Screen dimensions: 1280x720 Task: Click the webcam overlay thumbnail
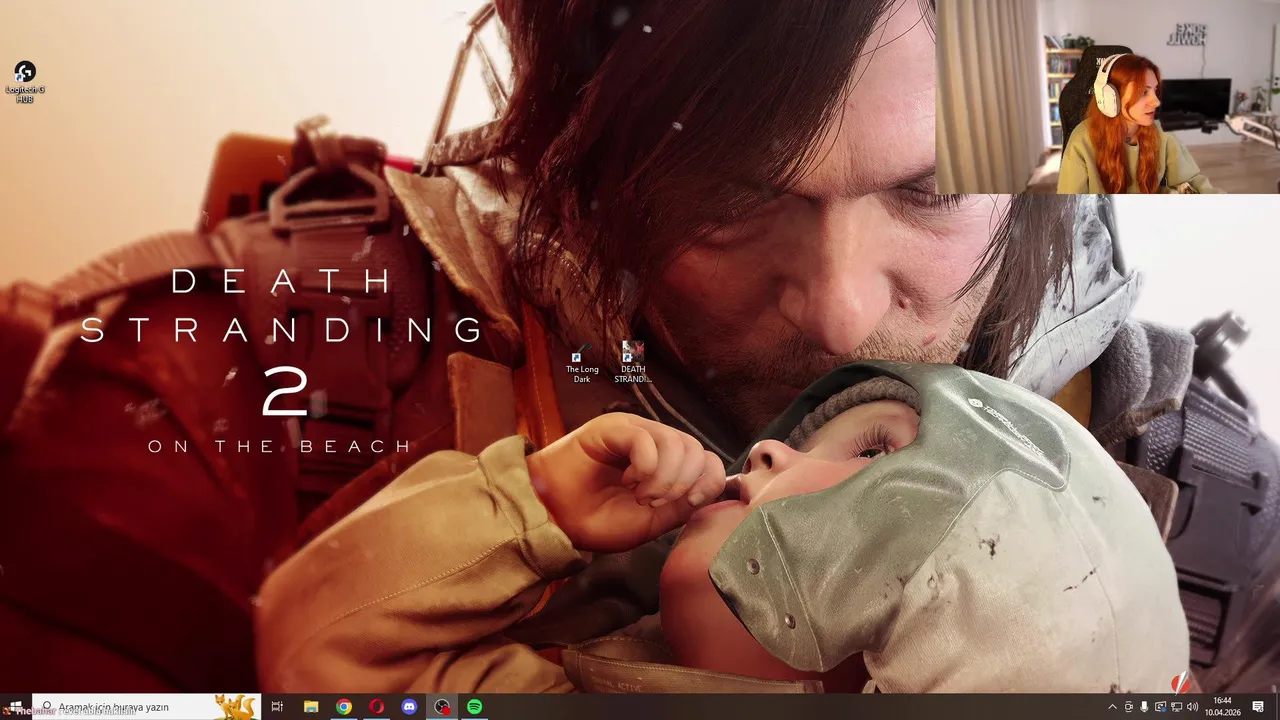1107,97
